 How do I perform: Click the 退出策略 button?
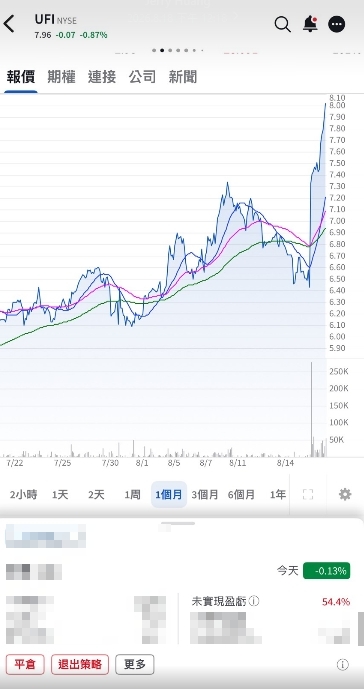80,664
